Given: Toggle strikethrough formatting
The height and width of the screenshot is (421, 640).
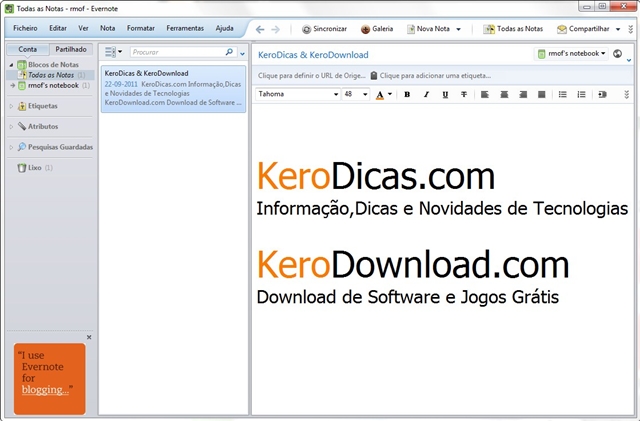Looking at the screenshot, I should pyautogui.click(x=464, y=94).
